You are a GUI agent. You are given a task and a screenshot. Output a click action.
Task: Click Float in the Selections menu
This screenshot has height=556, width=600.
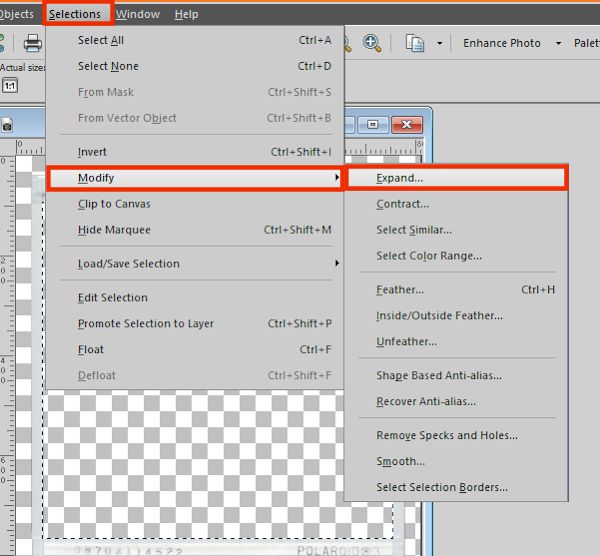tap(195, 349)
